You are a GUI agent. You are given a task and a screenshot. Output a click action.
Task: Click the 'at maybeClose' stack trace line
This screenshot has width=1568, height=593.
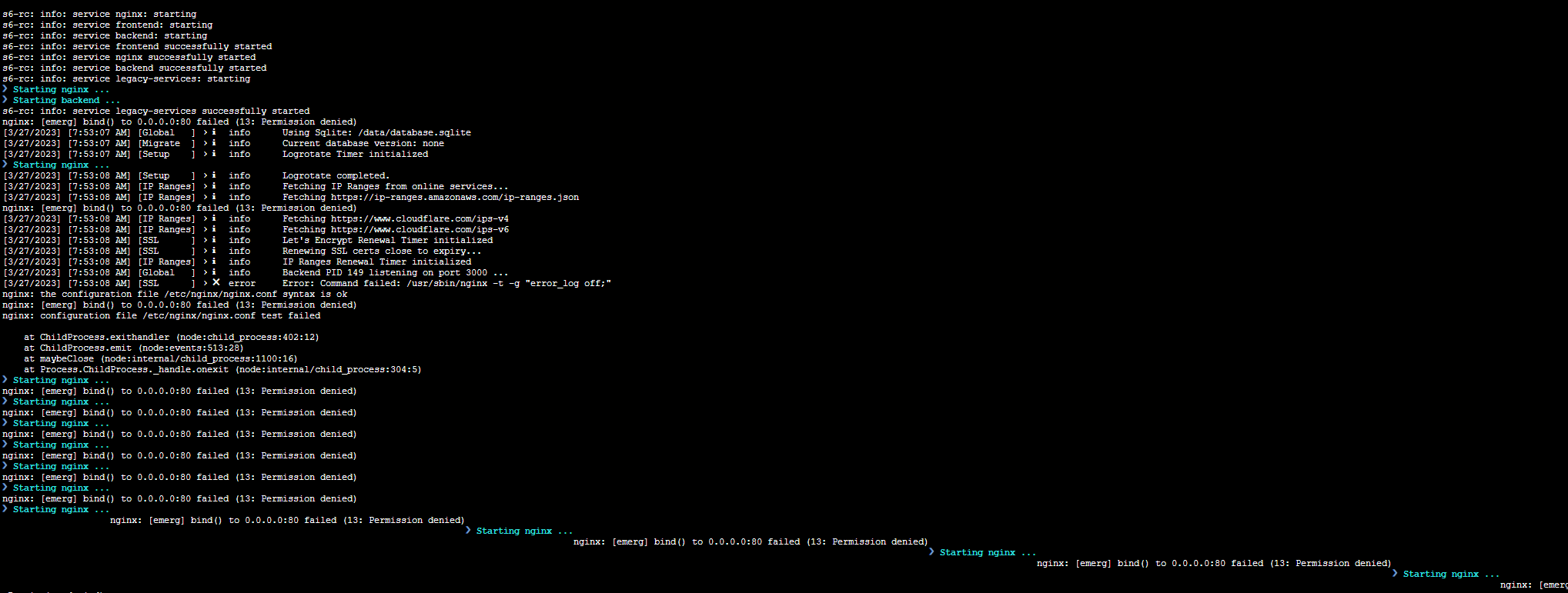point(160,358)
